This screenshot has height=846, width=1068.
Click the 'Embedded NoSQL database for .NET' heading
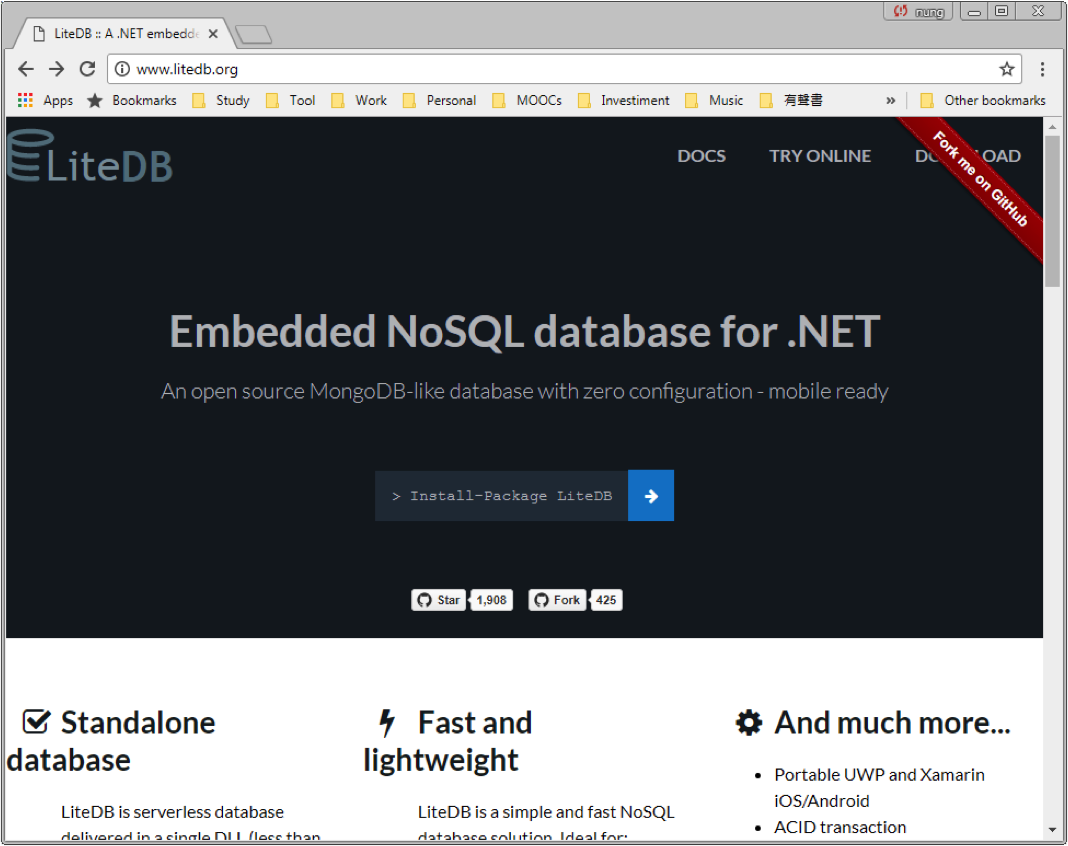coord(524,332)
